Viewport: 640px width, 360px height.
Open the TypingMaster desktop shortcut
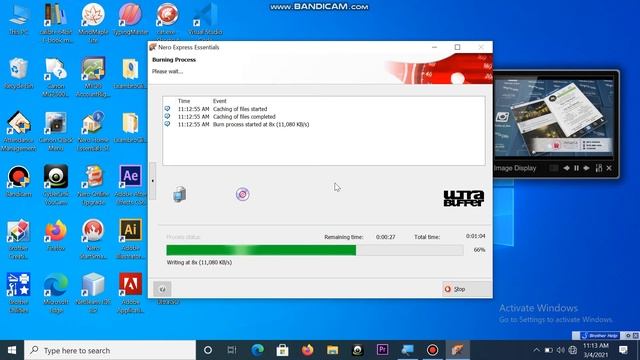coord(130,19)
